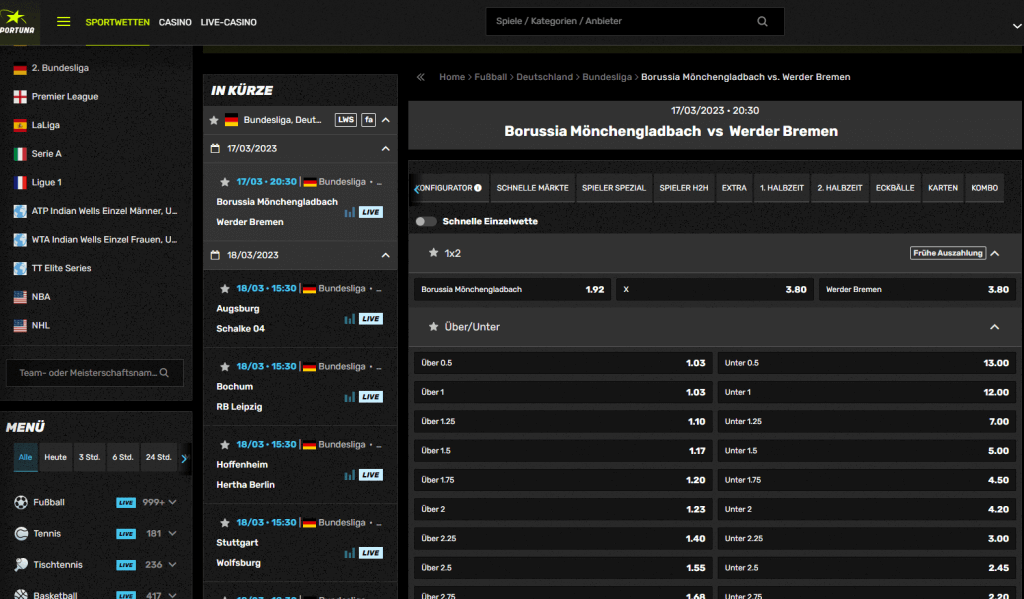This screenshot has height=599, width=1024.
Task: Expand the Tischtennis sport category
Action: point(172,564)
